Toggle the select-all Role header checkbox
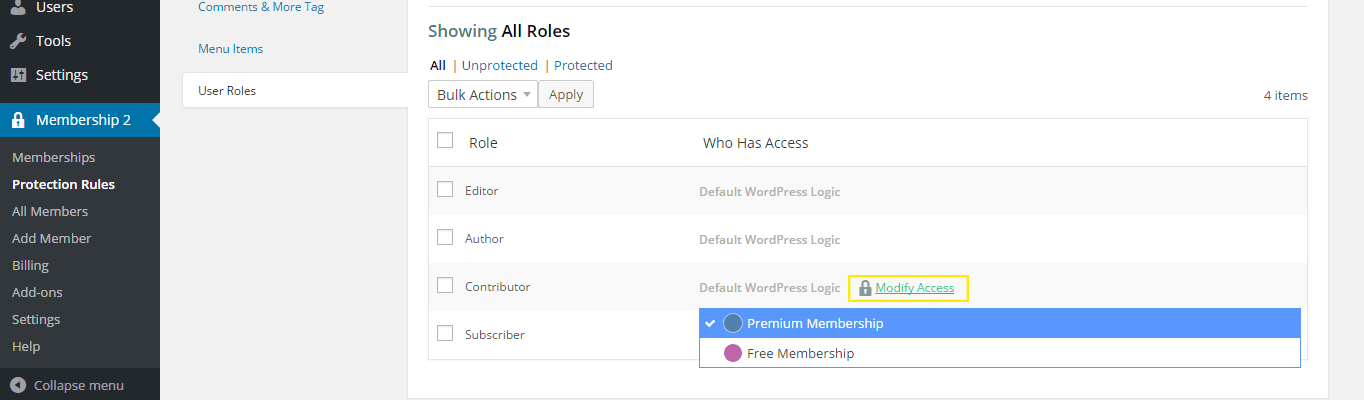 pos(446,141)
